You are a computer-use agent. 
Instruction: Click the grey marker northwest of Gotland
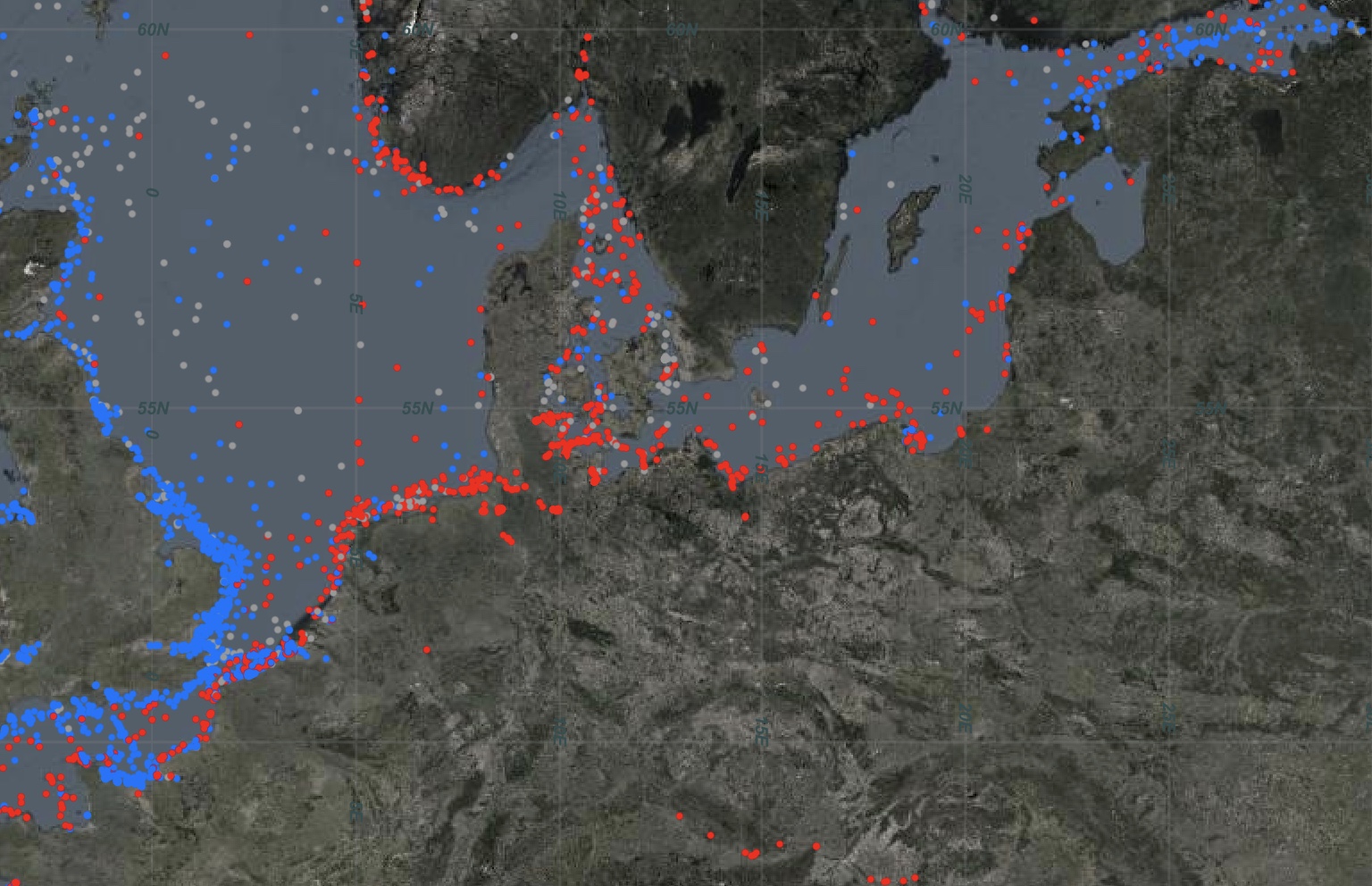(x=891, y=184)
